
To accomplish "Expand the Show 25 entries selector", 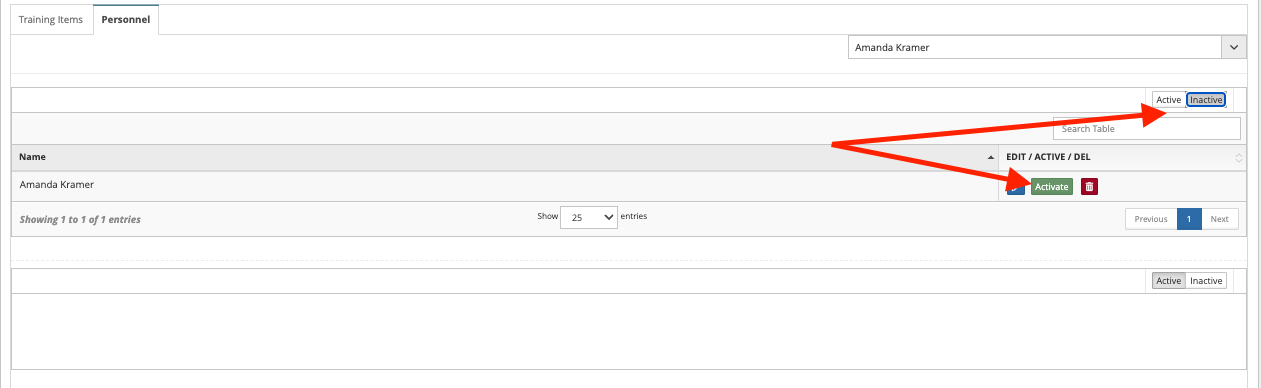I will coord(588,217).
